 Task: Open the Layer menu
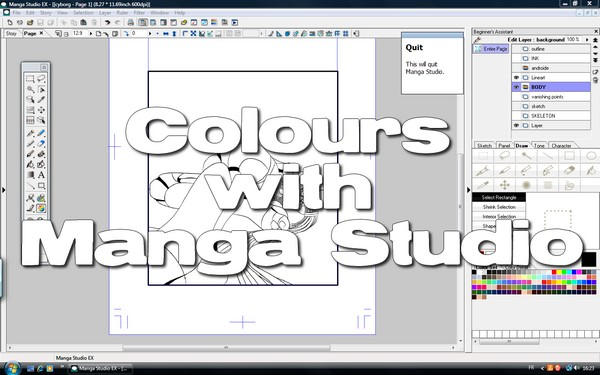pyautogui.click(x=105, y=13)
